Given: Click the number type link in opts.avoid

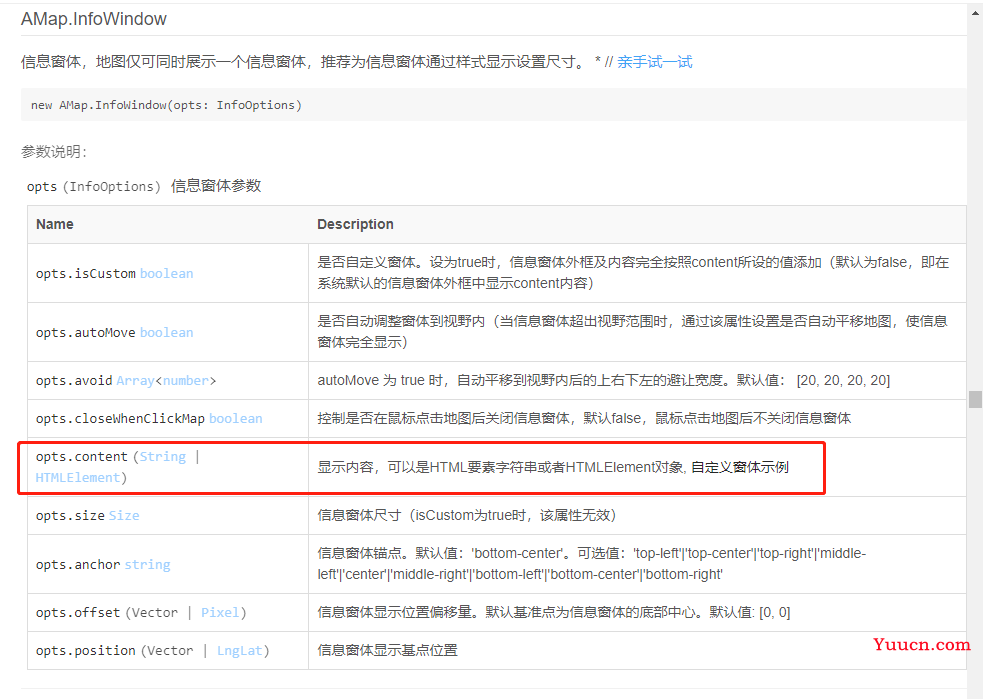Looking at the screenshot, I should tap(186, 381).
